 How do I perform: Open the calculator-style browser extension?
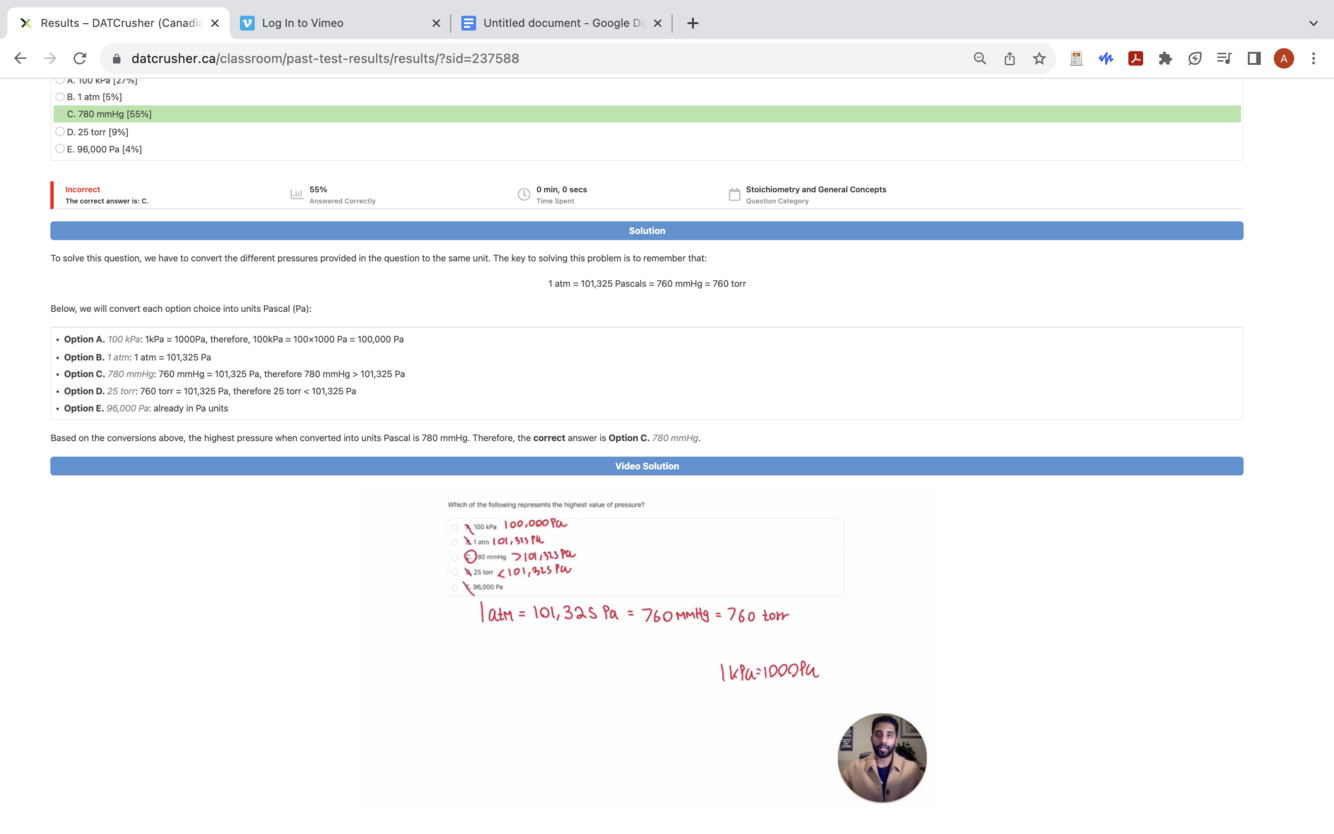[x=1076, y=59]
